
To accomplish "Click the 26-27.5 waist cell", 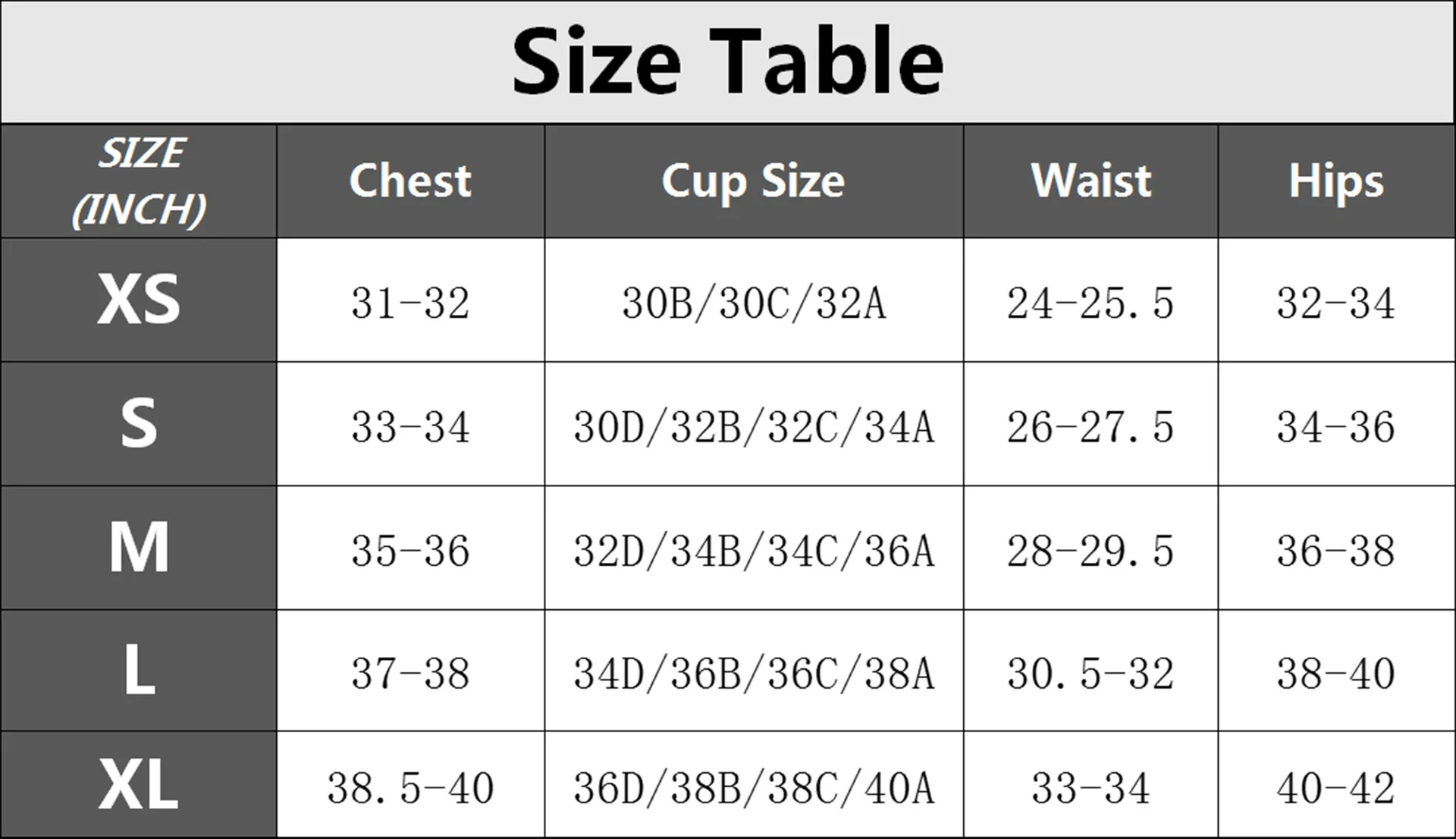I will pyautogui.click(x=1090, y=426).
